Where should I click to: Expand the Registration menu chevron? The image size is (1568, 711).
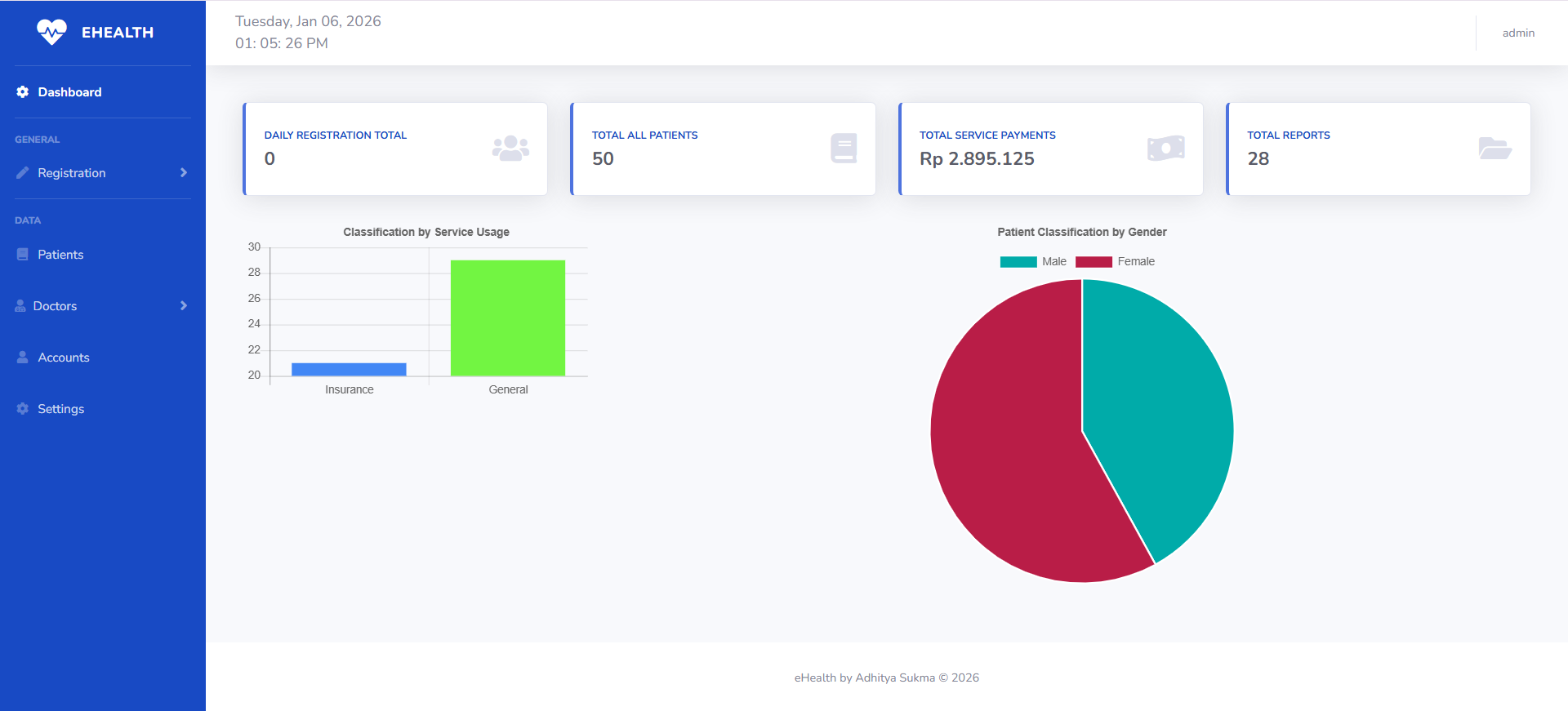[x=184, y=173]
